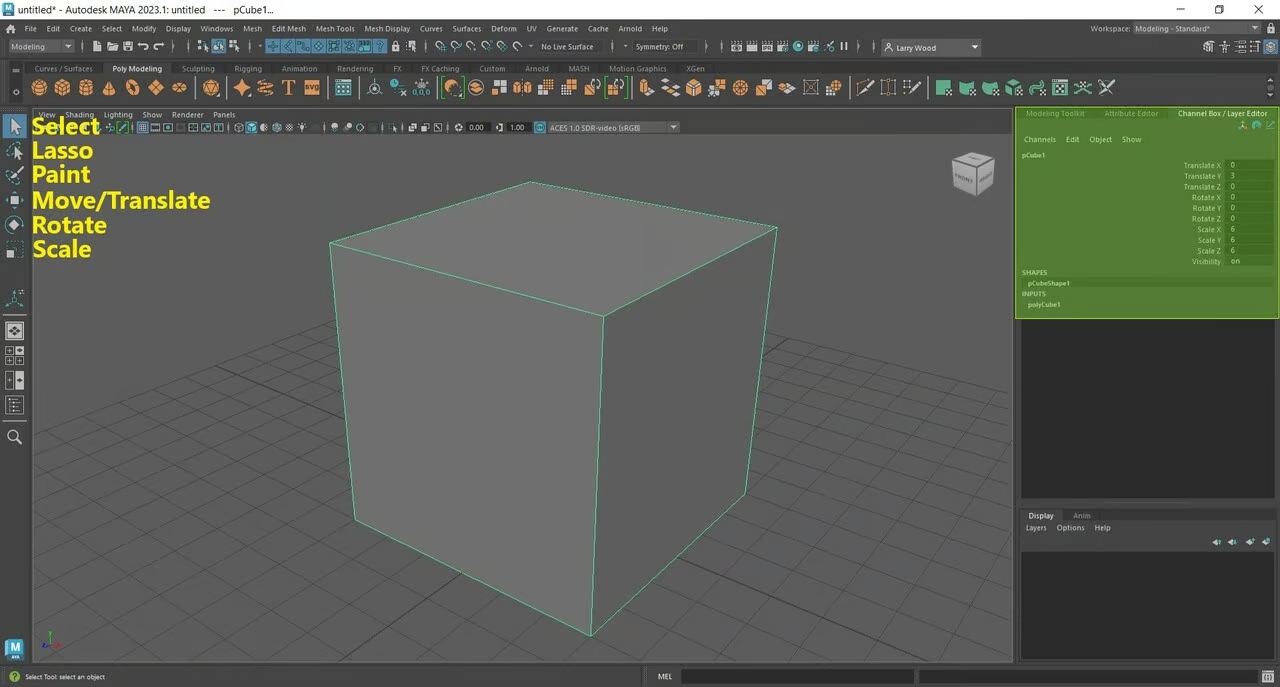
Task: Click the SVG creation shelf icon
Action: pyautogui.click(x=311, y=88)
